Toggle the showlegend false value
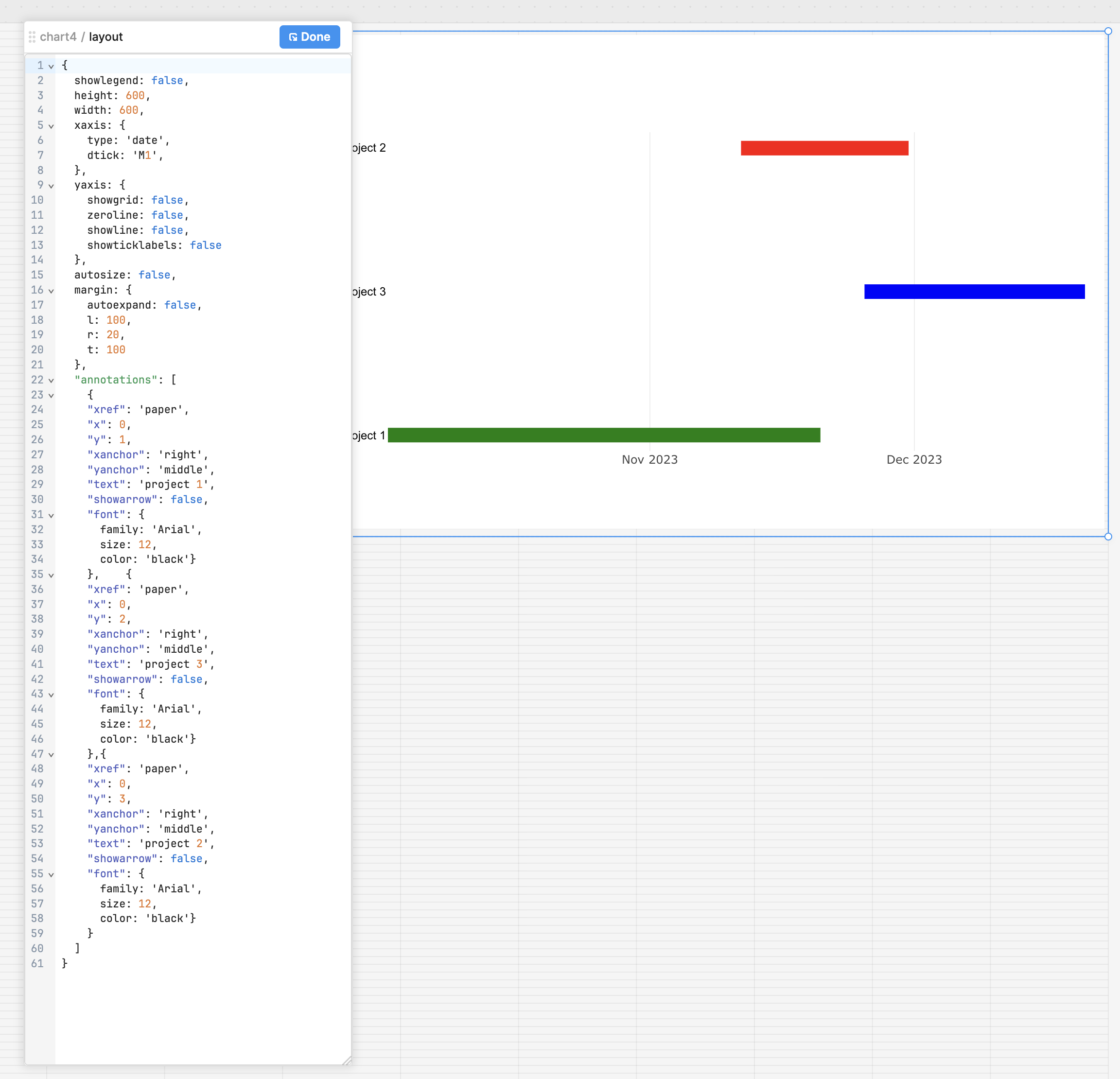Screen dimensions: 1120x1079 coord(167,81)
